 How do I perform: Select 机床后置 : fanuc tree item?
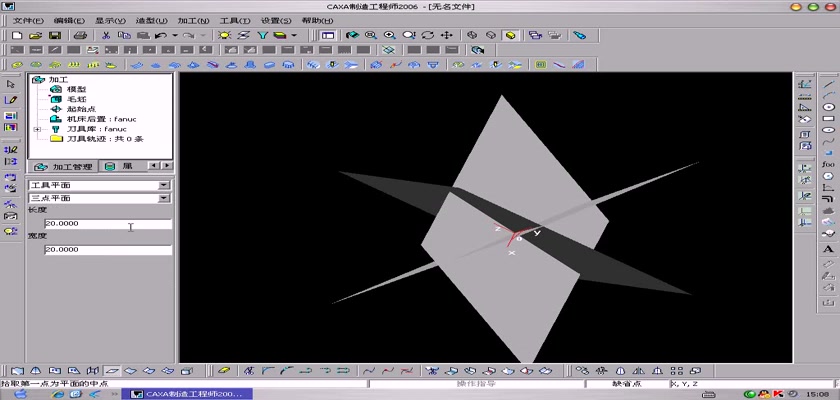(x=101, y=119)
